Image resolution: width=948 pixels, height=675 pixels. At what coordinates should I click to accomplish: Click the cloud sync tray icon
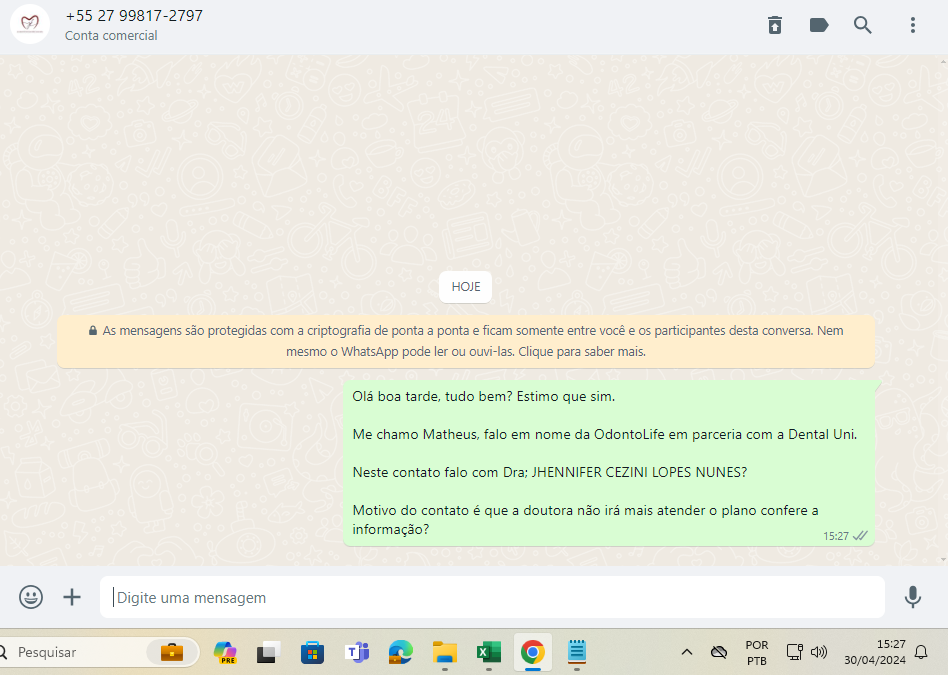[719, 652]
